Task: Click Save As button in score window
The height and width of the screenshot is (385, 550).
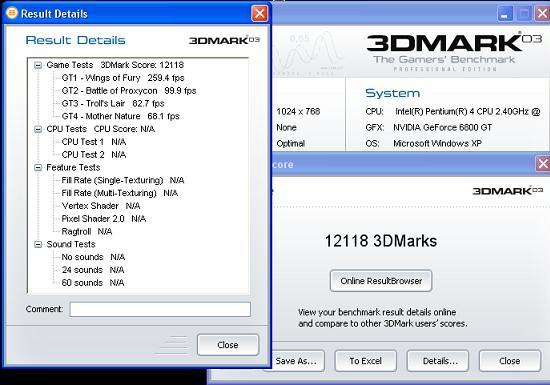Action: [297, 361]
